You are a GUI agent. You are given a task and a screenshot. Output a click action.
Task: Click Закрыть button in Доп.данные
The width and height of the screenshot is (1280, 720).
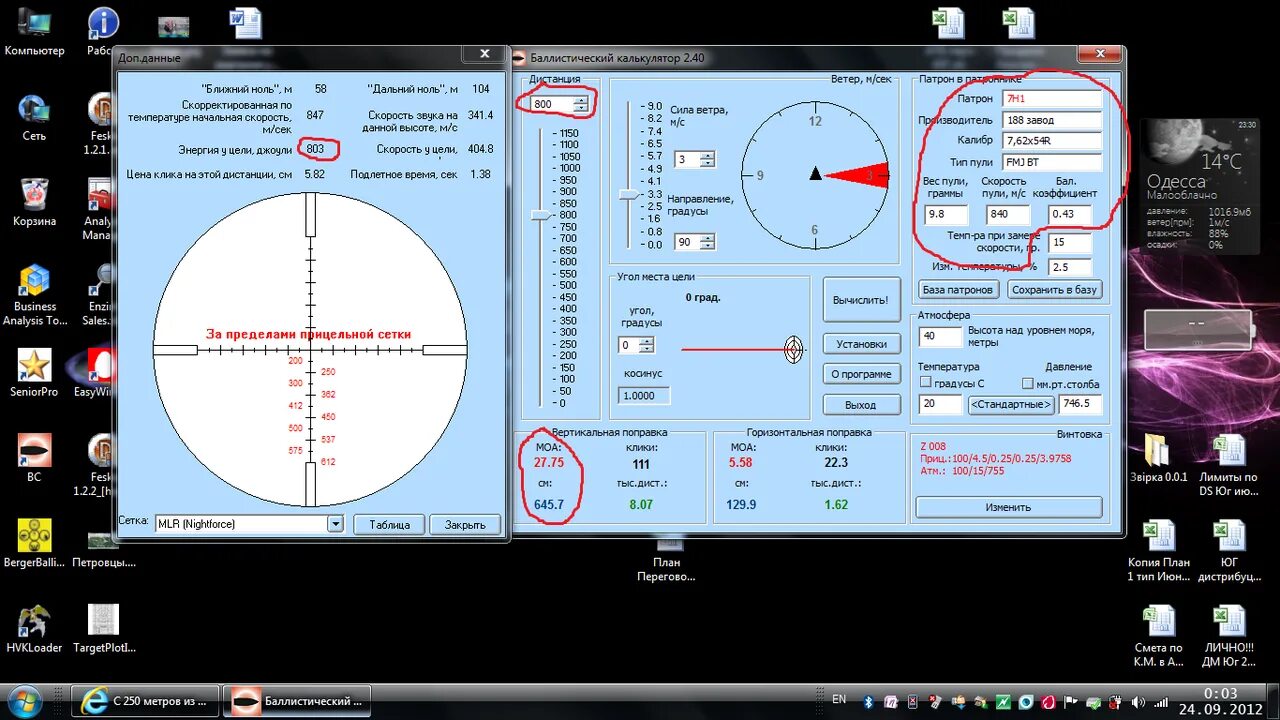(466, 525)
